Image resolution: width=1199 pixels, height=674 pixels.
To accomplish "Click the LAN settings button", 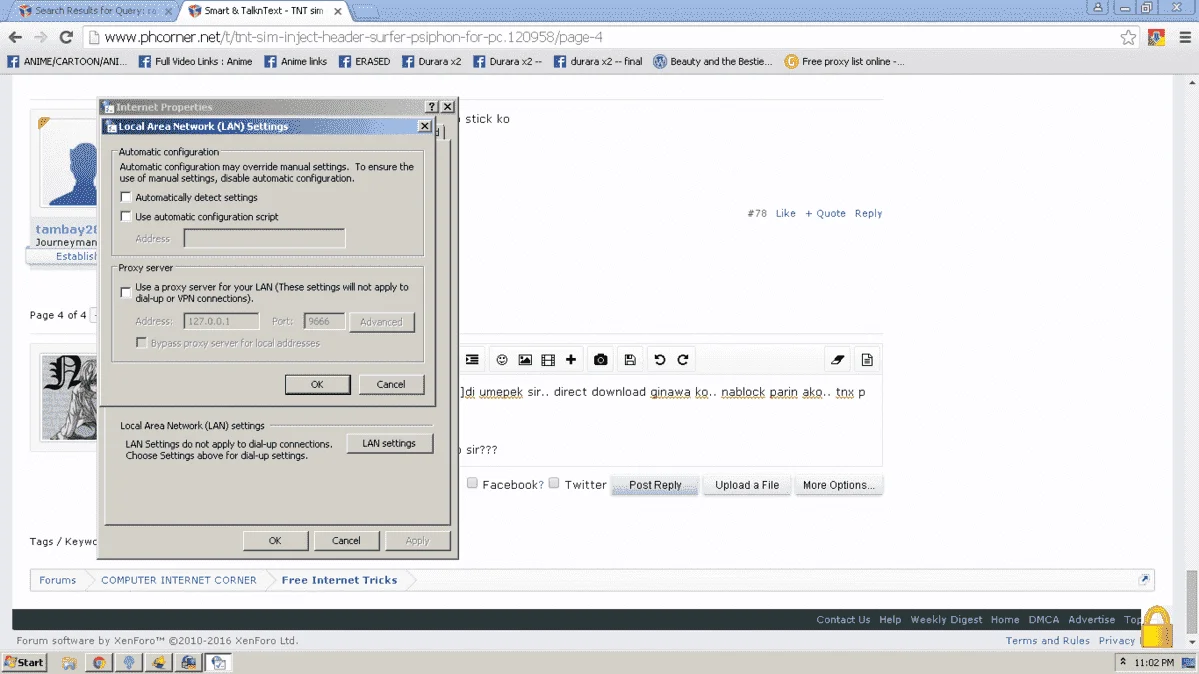I will point(389,443).
